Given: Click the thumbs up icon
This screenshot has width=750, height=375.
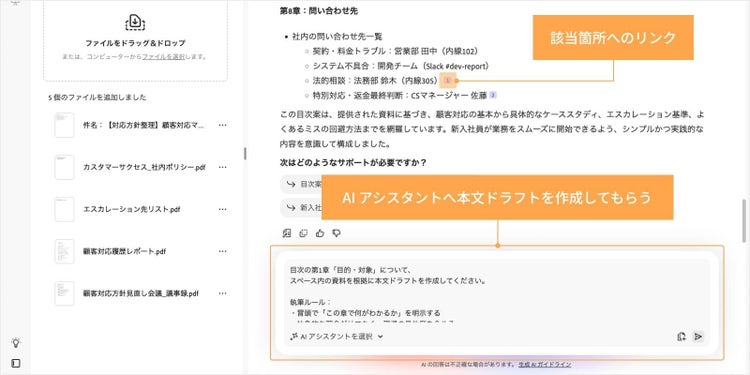Looking at the screenshot, I should pyautogui.click(x=320, y=233).
